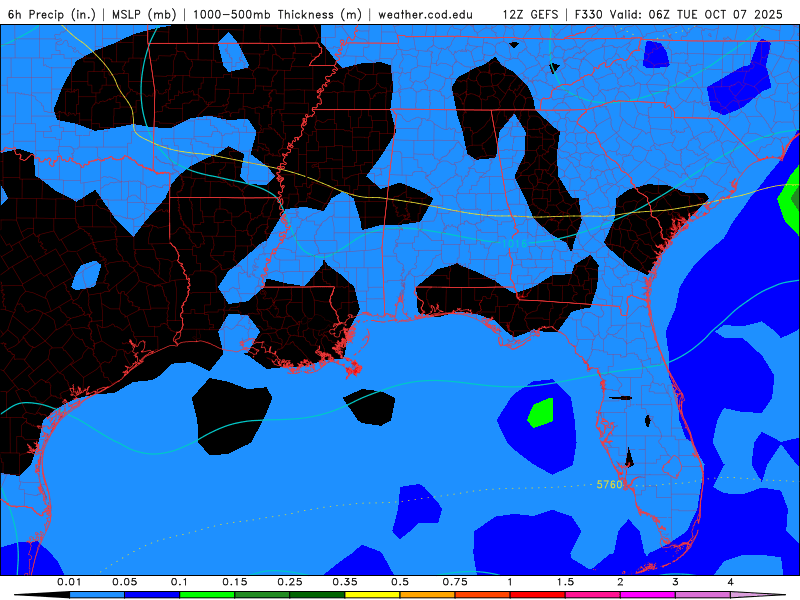Click the '4' legend value
This screenshot has height=600, width=800.
pos(731,582)
